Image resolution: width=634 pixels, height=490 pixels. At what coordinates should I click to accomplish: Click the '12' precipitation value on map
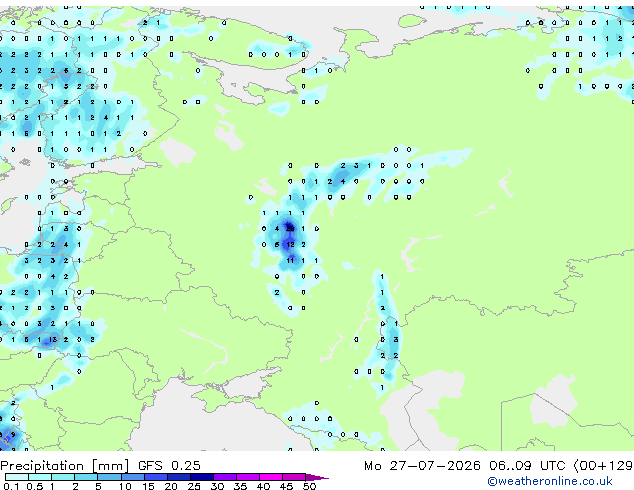290,245
